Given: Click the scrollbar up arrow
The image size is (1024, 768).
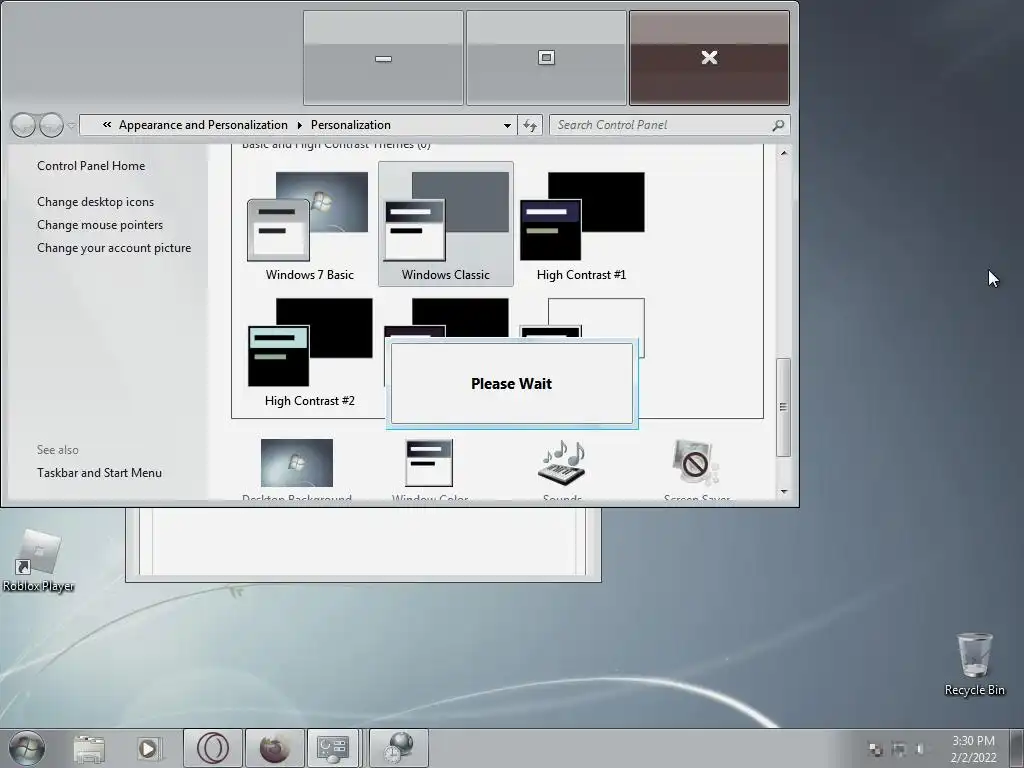Looking at the screenshot, I should point(784,153).
